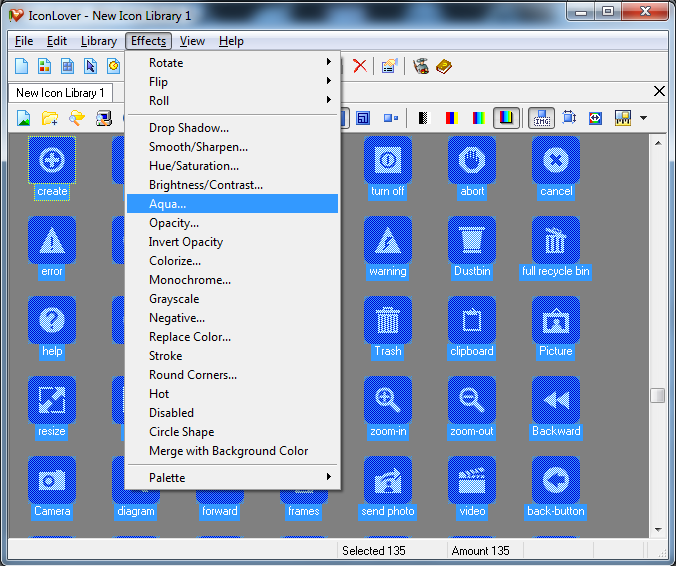Open the Properties toolbar icon
The width and height of the screenshot is (676, 566).
(389, 66)
